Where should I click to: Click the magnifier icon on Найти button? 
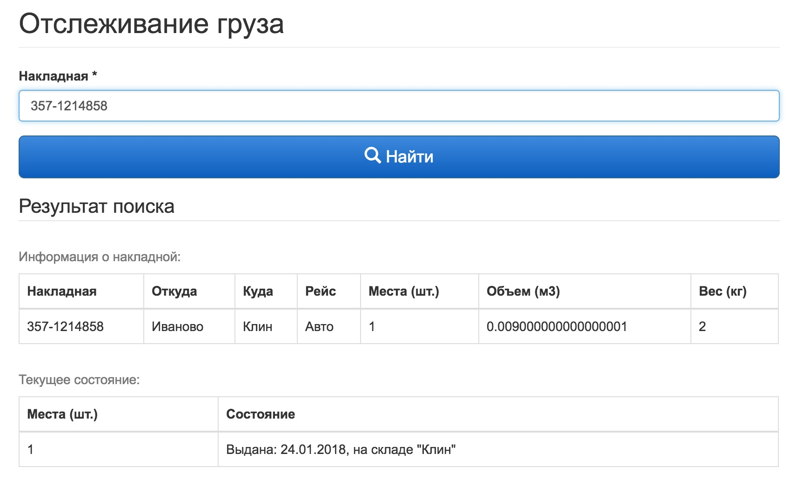click(372, 155)
